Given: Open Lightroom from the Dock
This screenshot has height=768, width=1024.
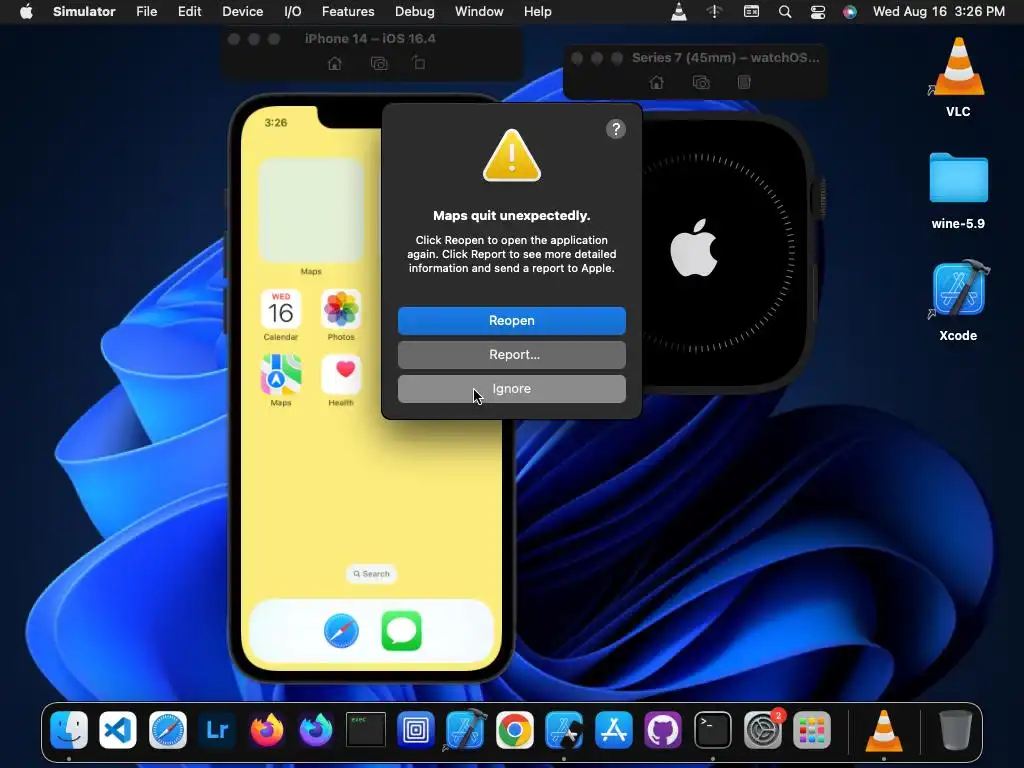Looking at the screenshot, I should 217,729.
